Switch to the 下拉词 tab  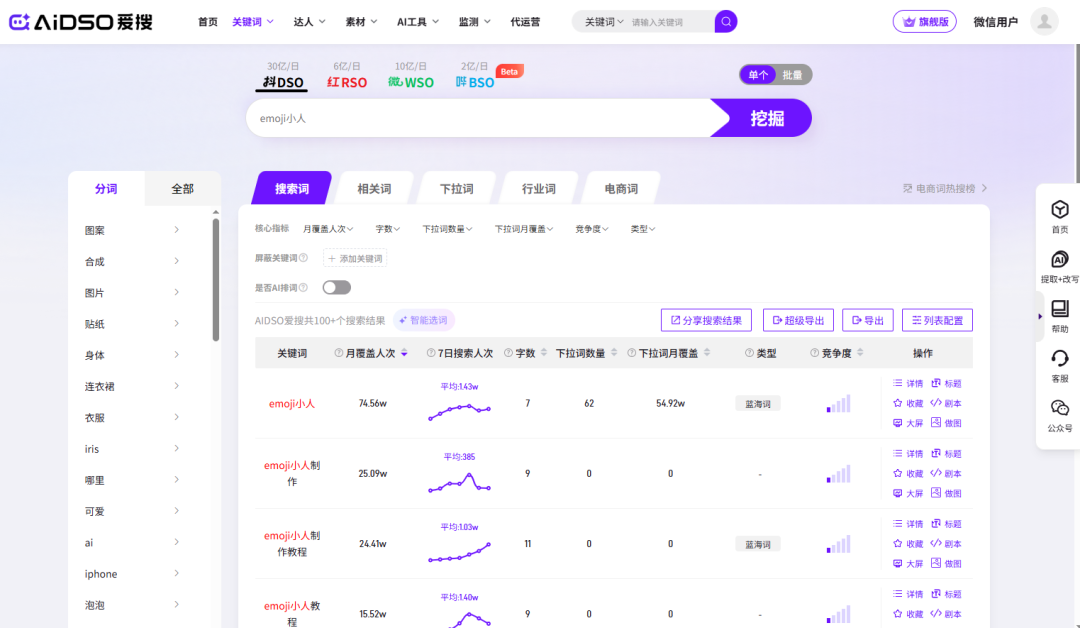click(x=456, y=187)
